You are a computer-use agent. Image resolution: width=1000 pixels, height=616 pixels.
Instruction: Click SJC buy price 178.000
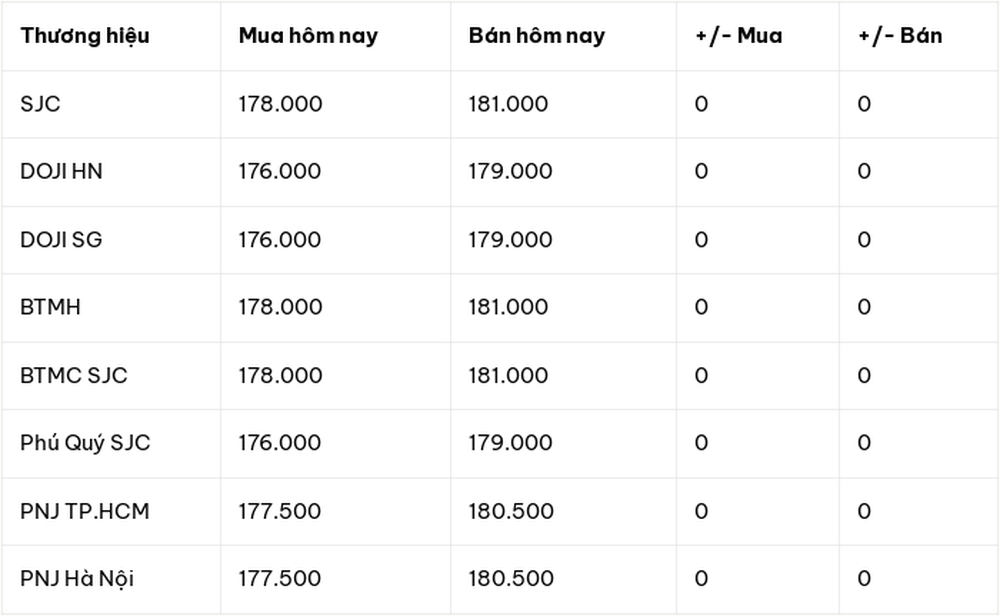click(x=281, y=104)
